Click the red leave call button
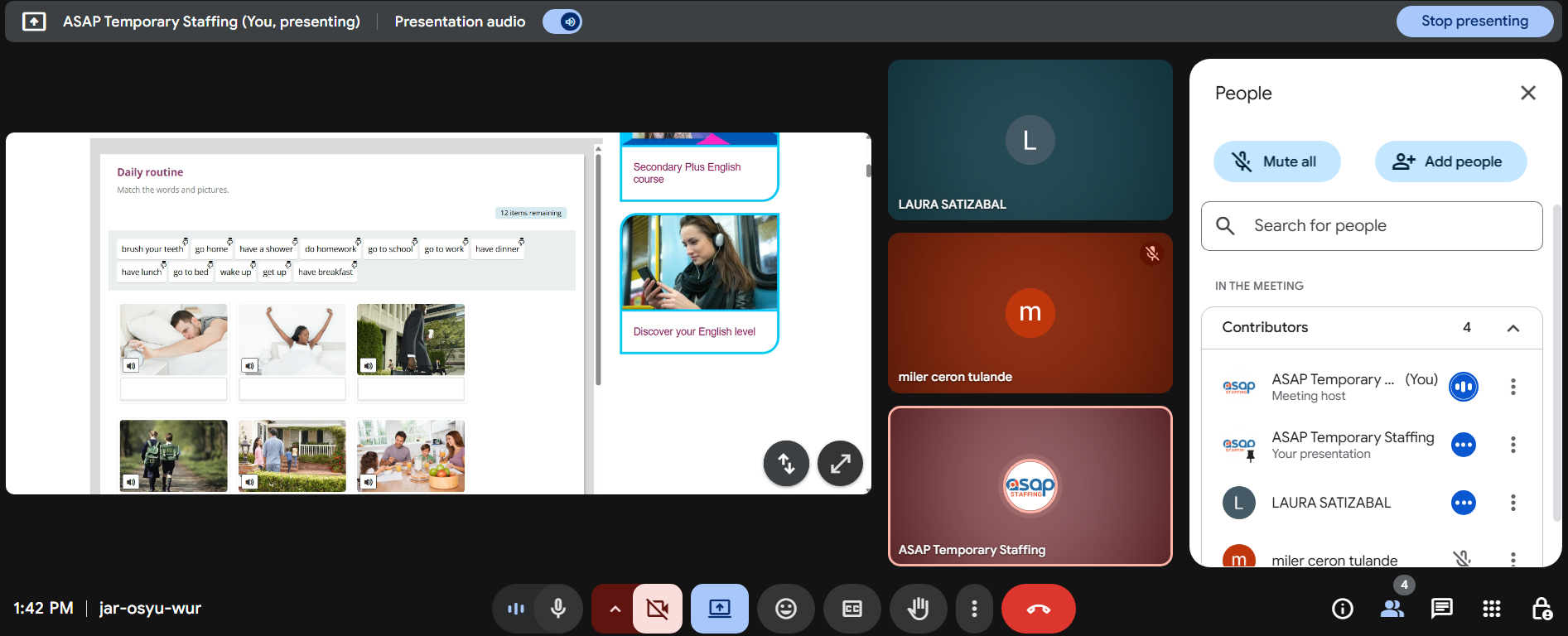This screenshot has width=1568, height=636. pos(1038,609)
